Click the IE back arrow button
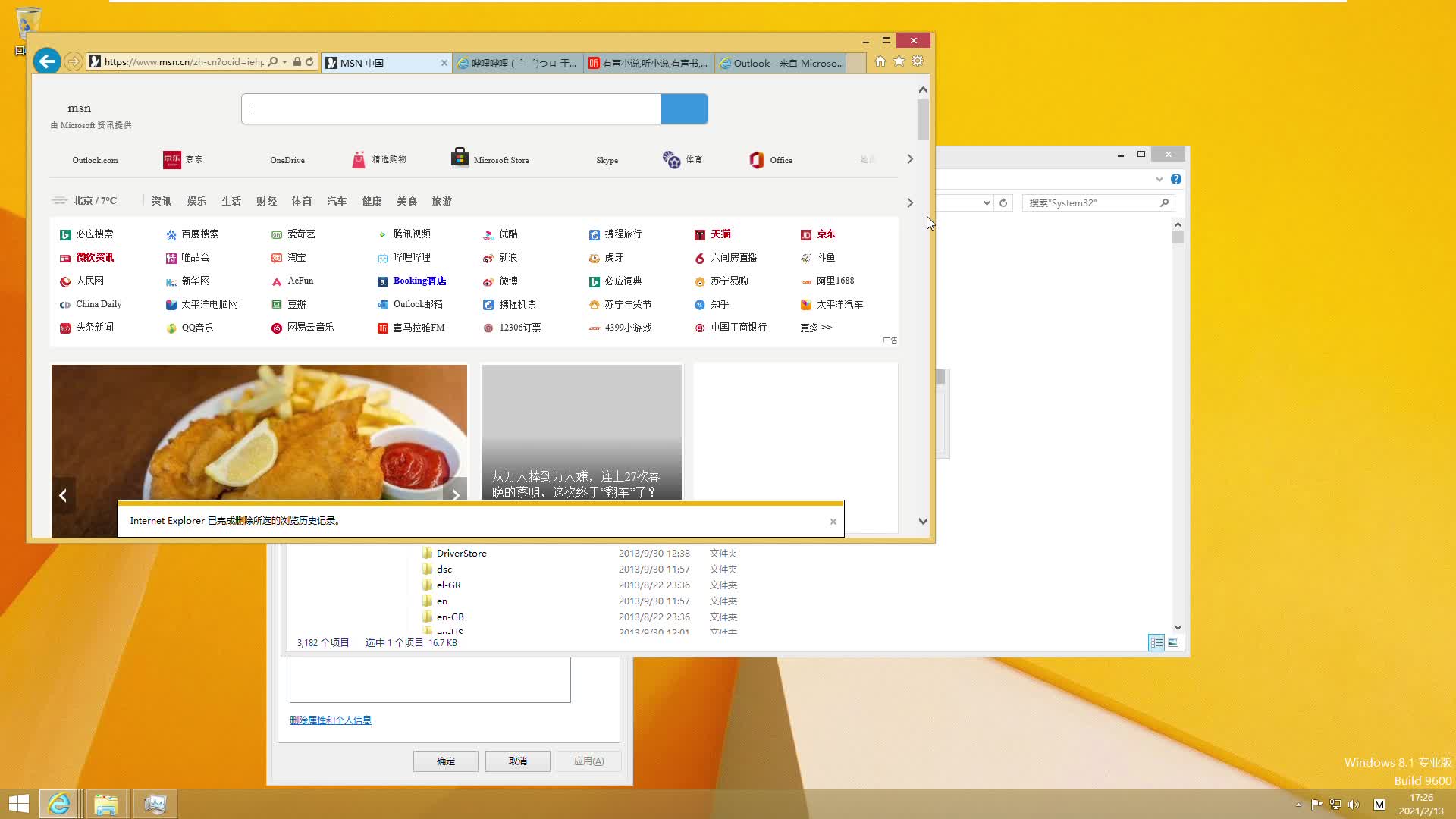Viewport: 1456px width, 819px height. pyautogui.click(x=47, y=61)
